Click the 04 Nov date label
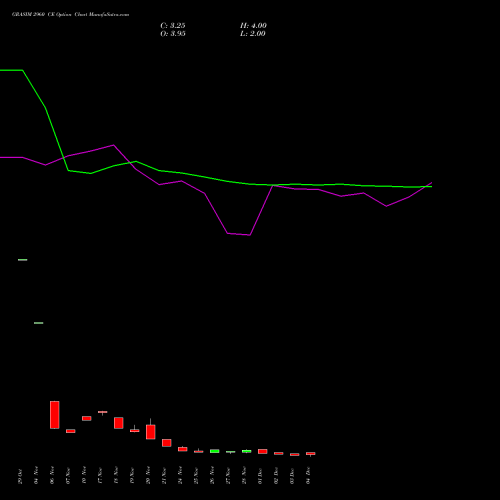This screenshot has width=500, height=500. tap(36, 475)
